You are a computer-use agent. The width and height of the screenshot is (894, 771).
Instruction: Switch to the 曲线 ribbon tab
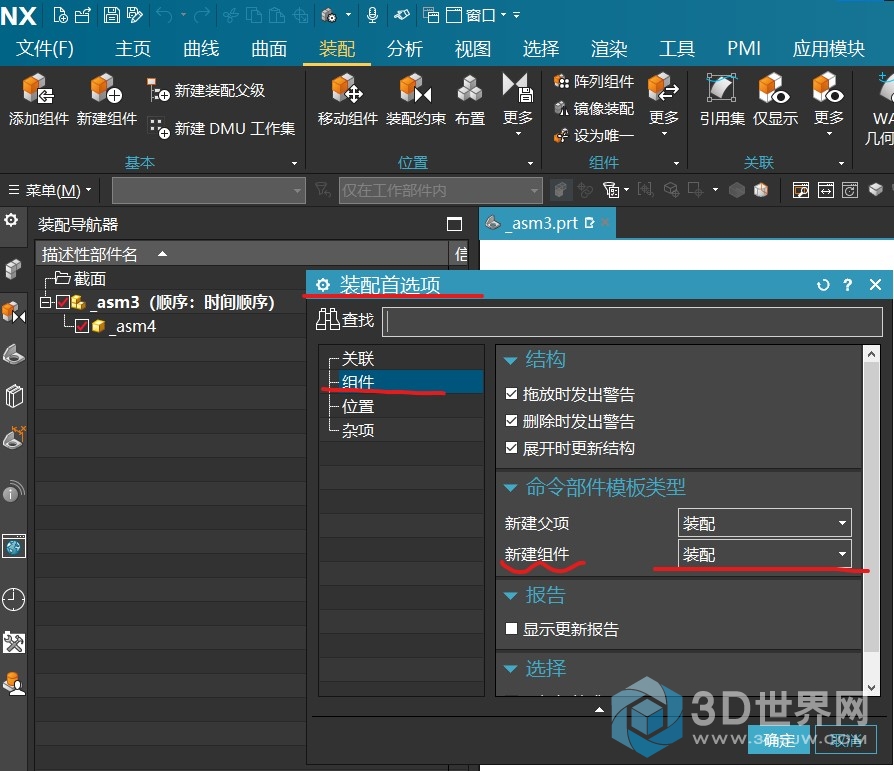click(x=201, y=48)
